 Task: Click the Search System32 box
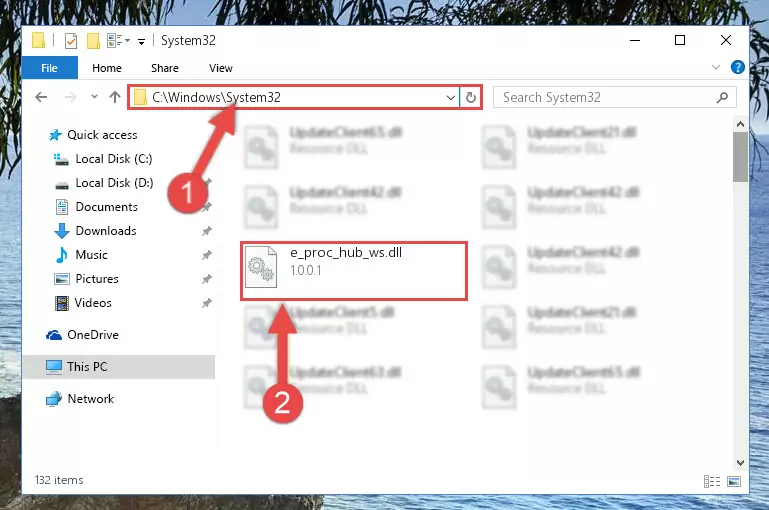click(615, 97)
